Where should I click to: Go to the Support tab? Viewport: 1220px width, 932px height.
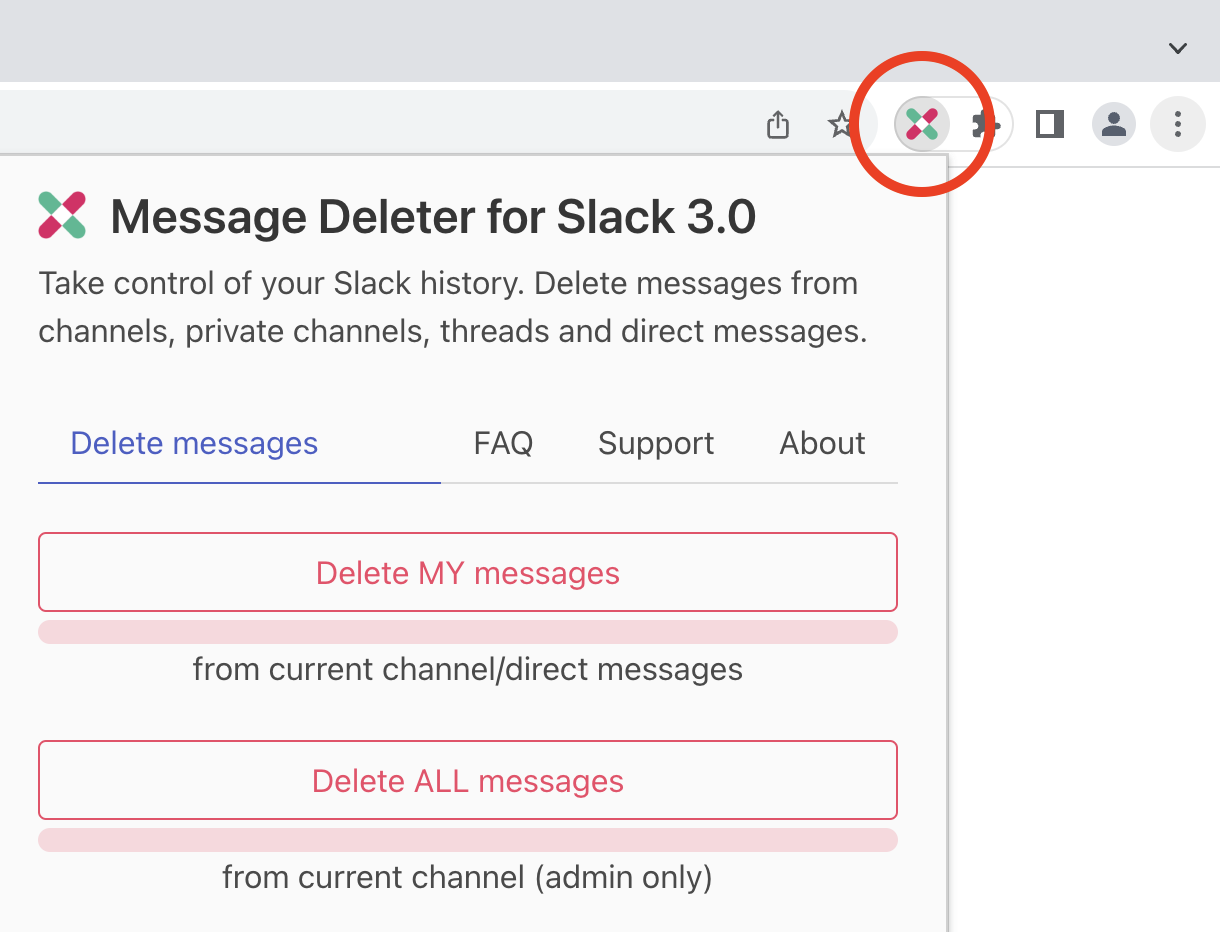click(x=656, y=443)
